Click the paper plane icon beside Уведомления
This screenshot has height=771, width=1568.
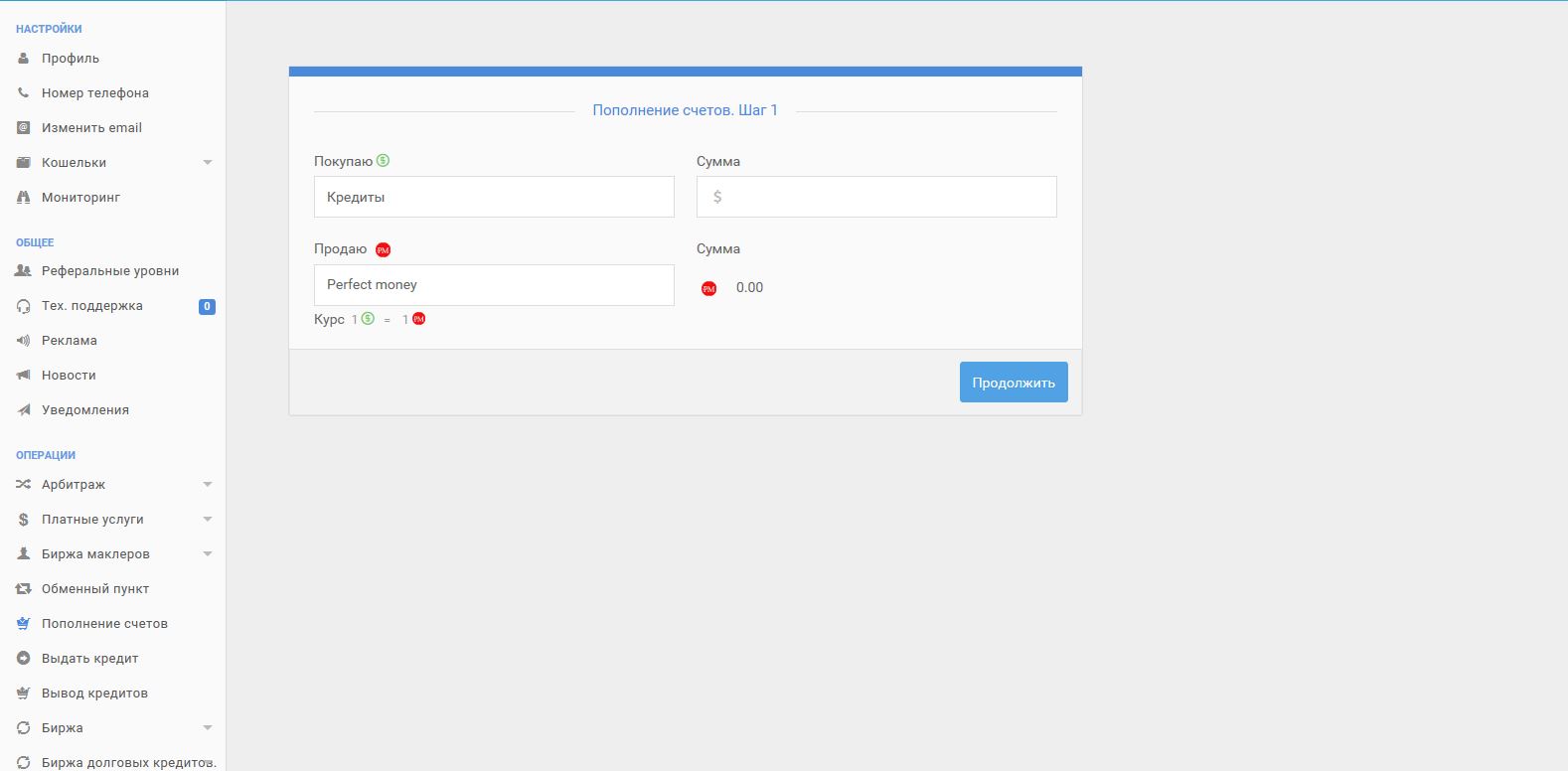(24, 410)
